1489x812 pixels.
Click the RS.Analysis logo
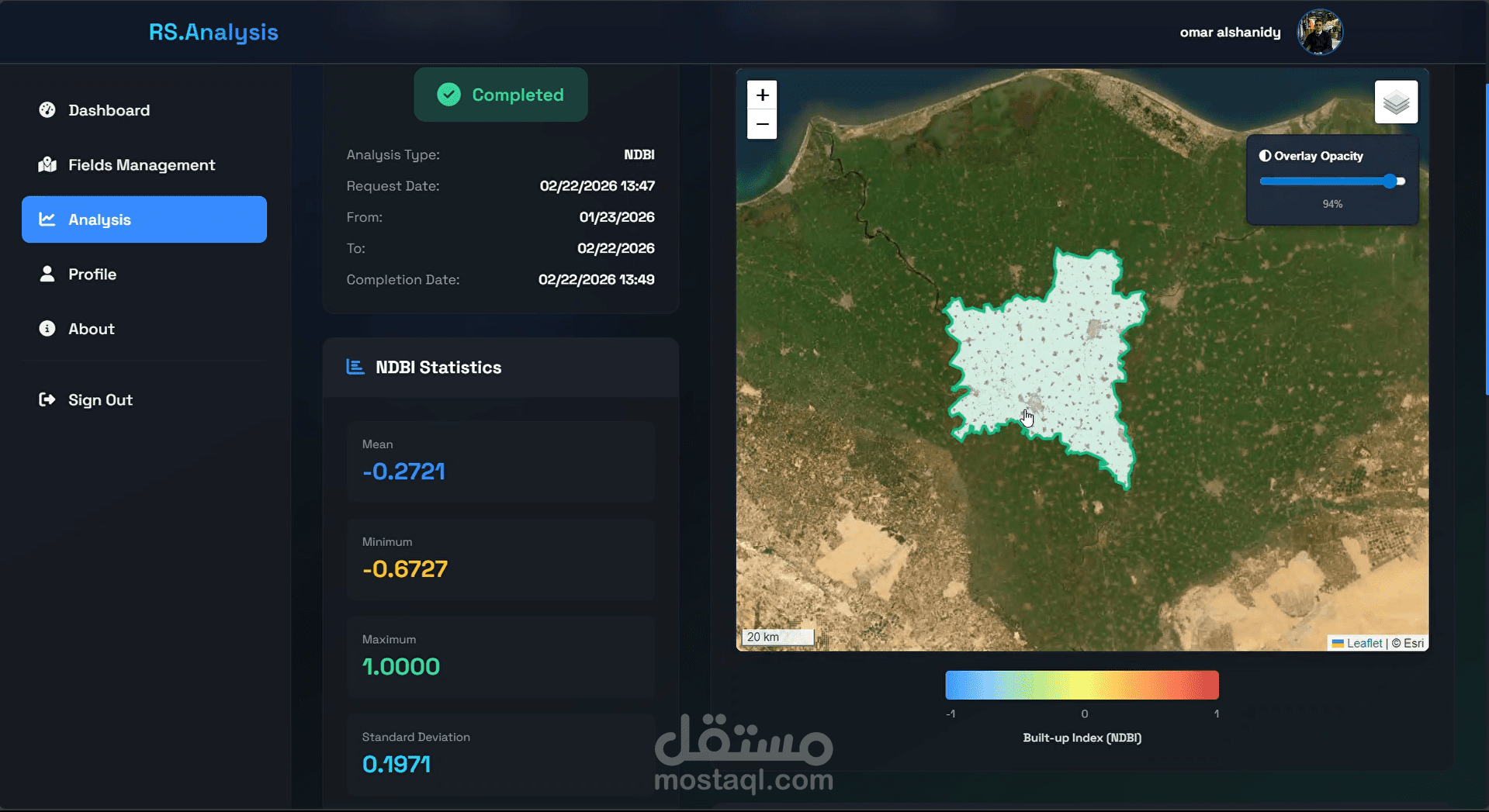213,32
